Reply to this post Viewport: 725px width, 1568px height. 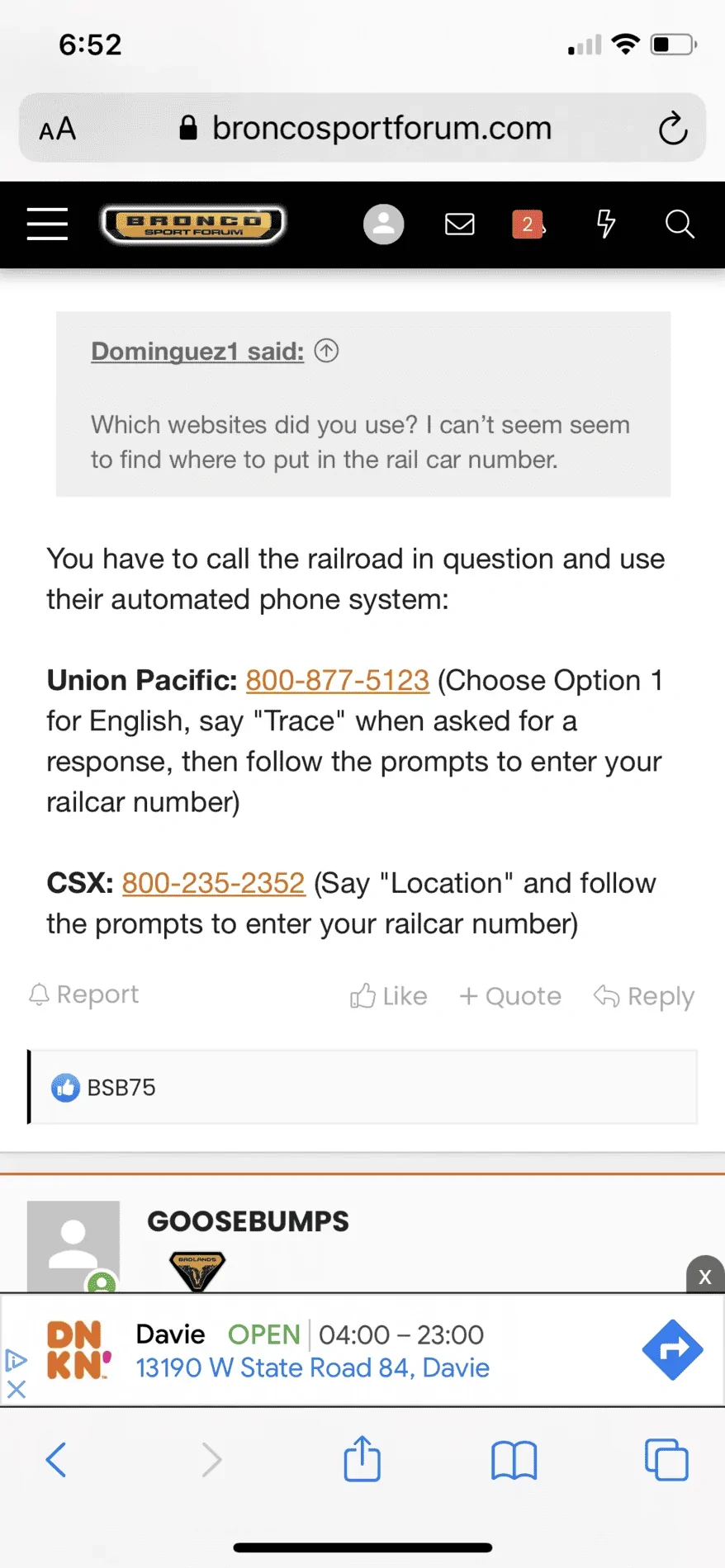click(x=644, y=996)
